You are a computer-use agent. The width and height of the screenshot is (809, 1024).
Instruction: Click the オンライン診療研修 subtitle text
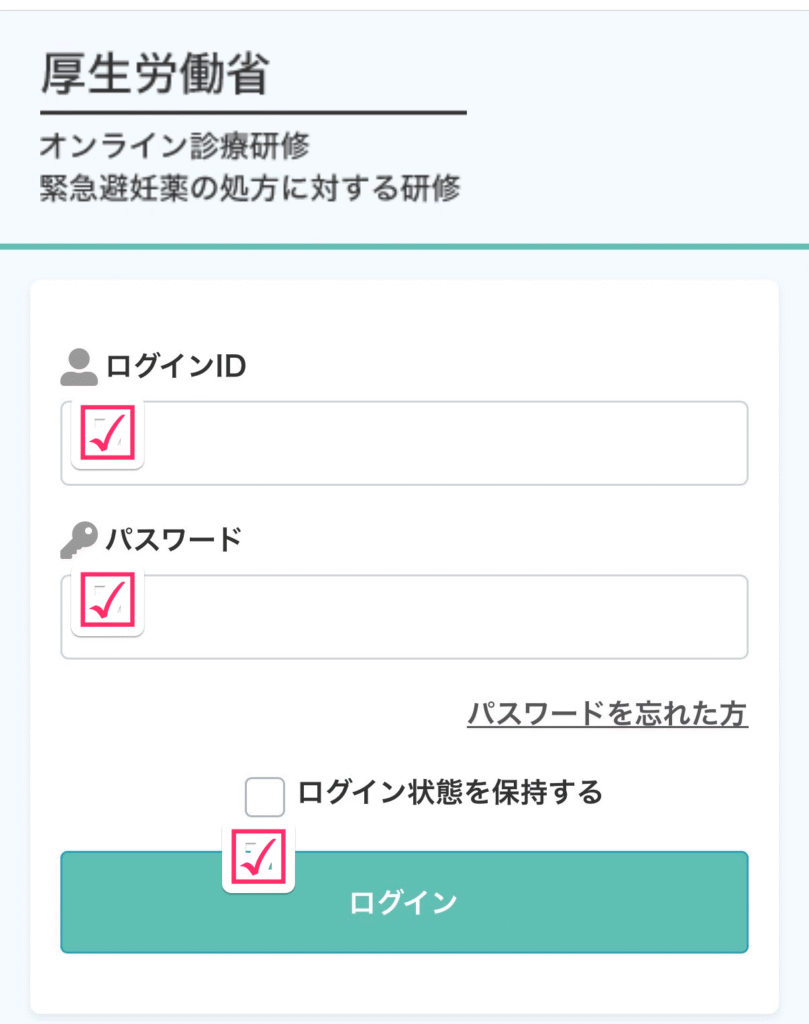(175, 146)
